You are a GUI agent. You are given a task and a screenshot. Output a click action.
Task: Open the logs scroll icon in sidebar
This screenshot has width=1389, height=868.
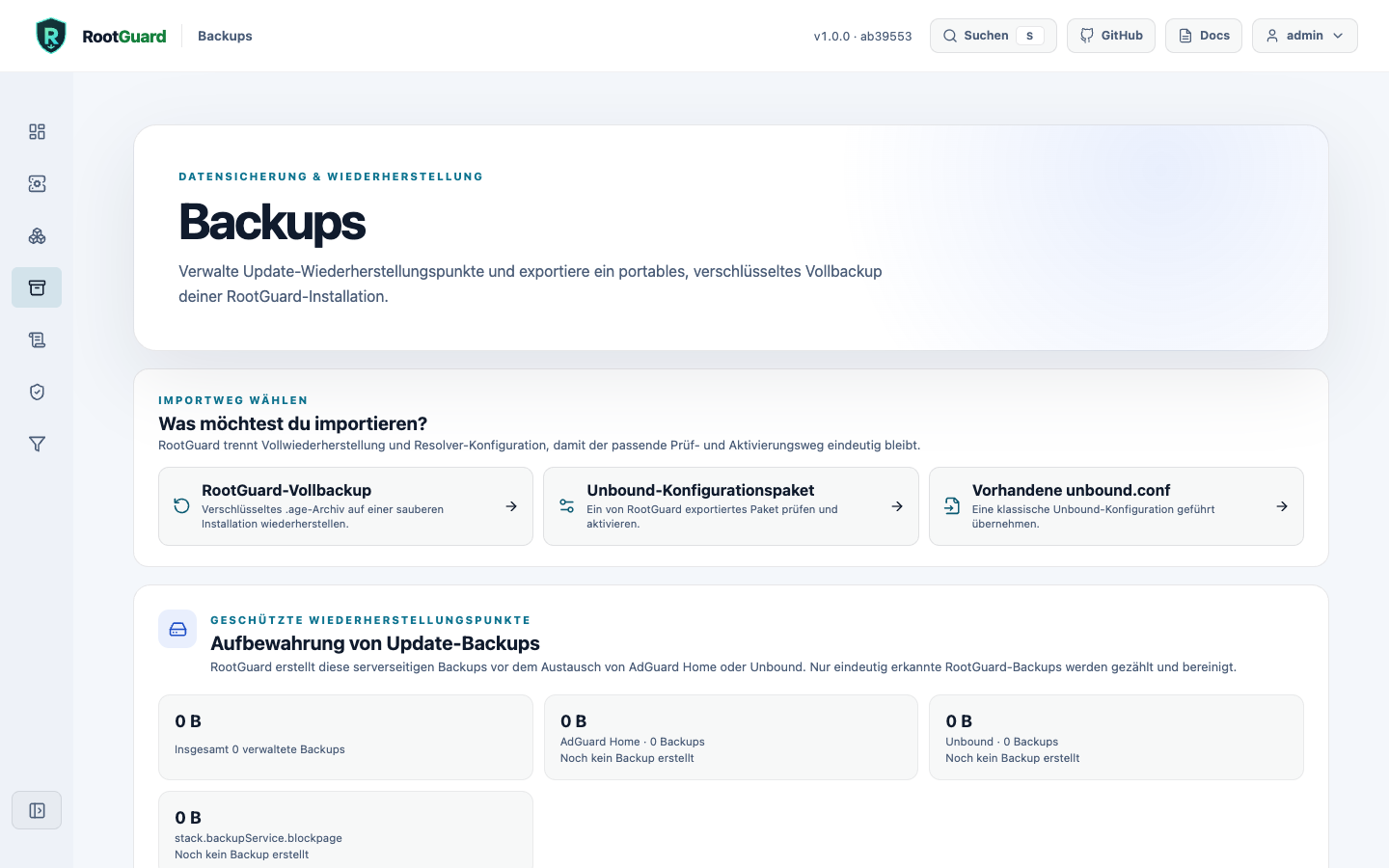tap(37, 339)
